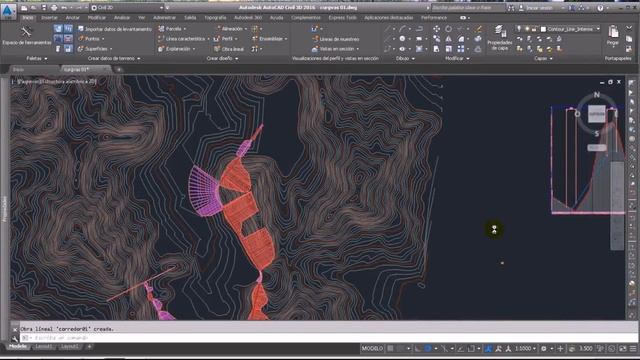Toggle the layer on/off lightbulb icon

tap(519, 29)
